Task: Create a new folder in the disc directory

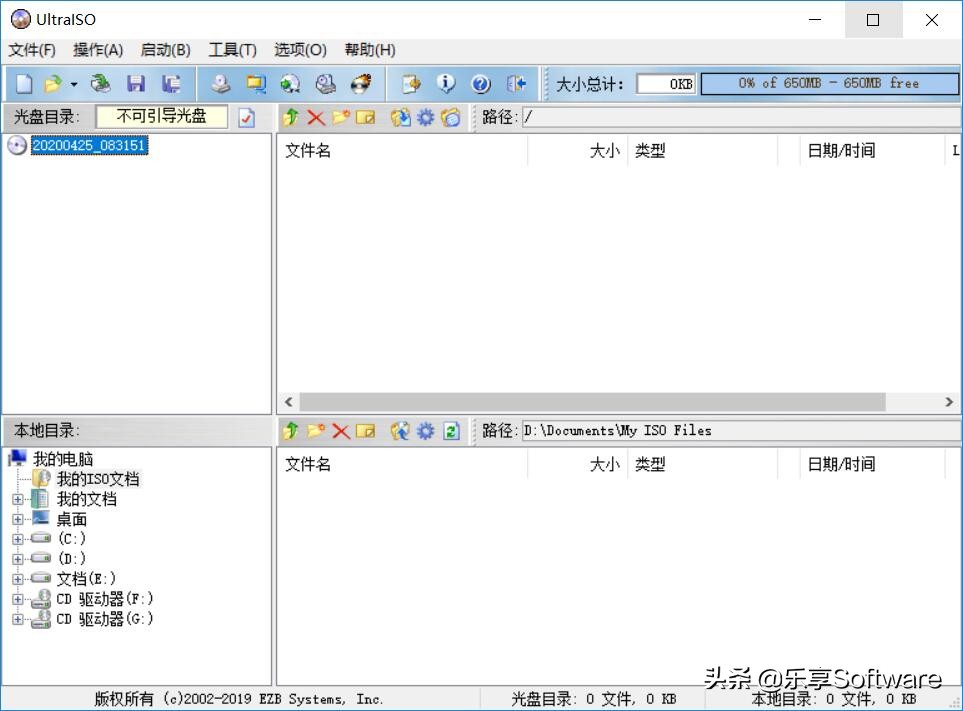Action: coord(338,117)
